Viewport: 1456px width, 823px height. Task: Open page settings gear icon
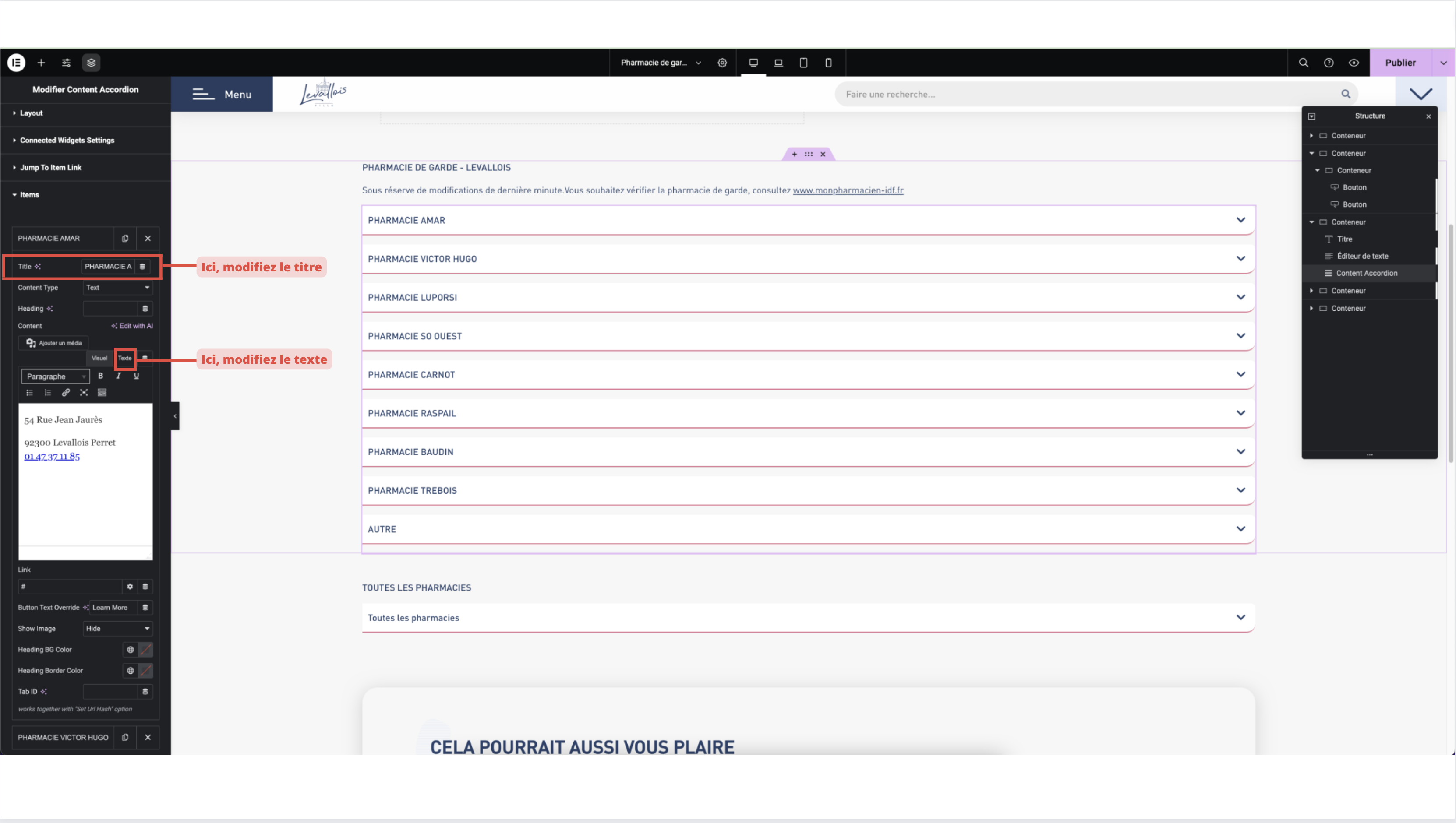[x=722, y=63]
